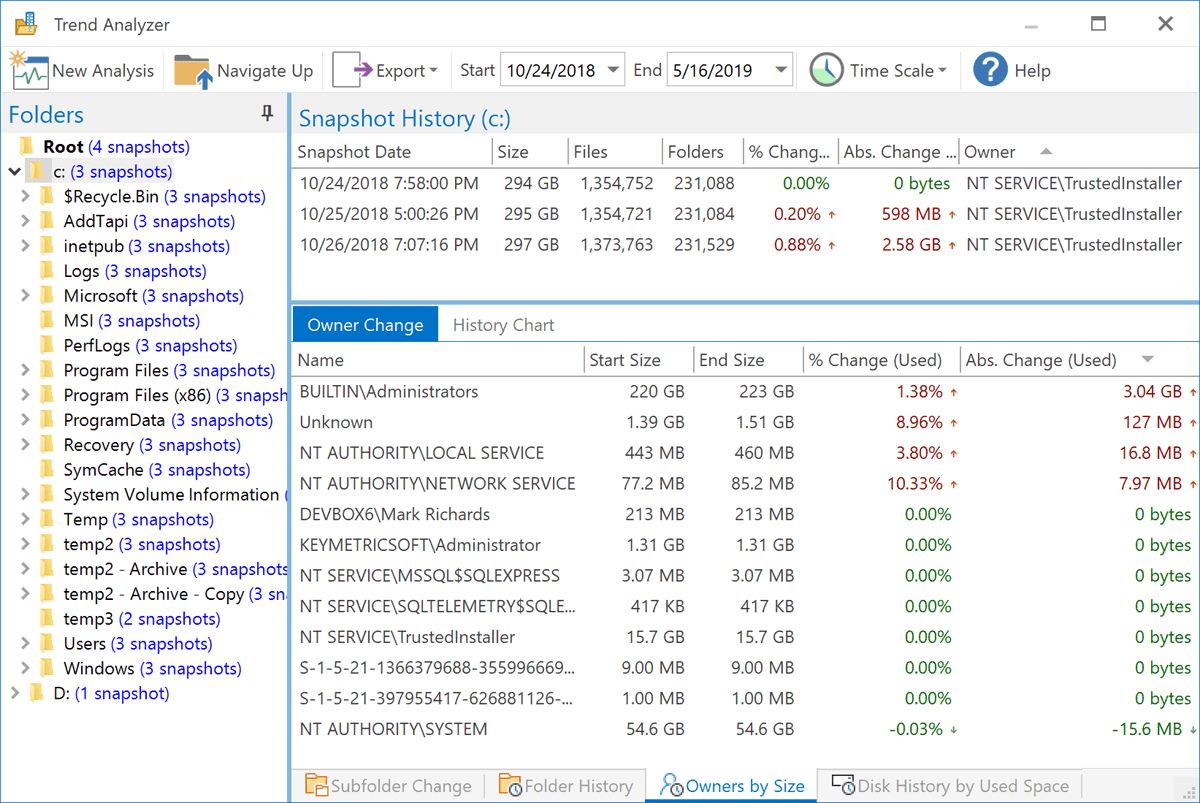The height and width of the screenshot is (803, 1200).
Task: Open the End date dropdown
Action: (781, 70)
